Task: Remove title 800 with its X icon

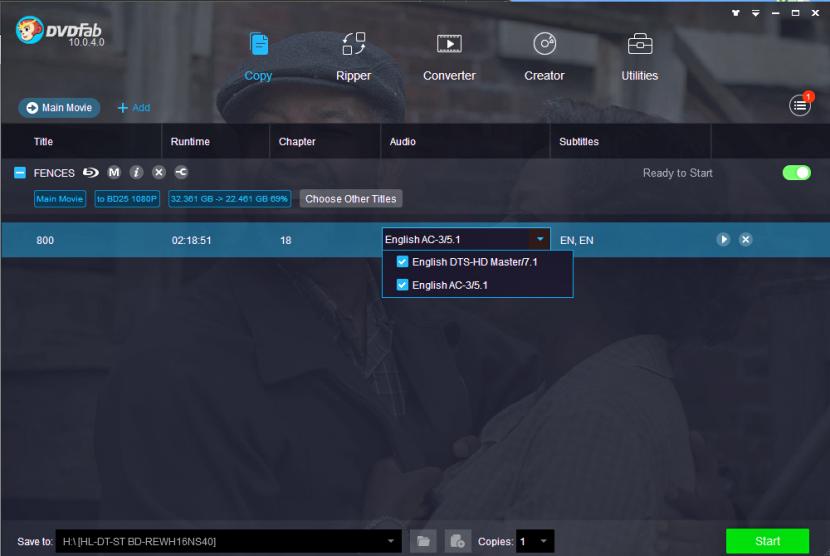Action: tap(745, 239)
